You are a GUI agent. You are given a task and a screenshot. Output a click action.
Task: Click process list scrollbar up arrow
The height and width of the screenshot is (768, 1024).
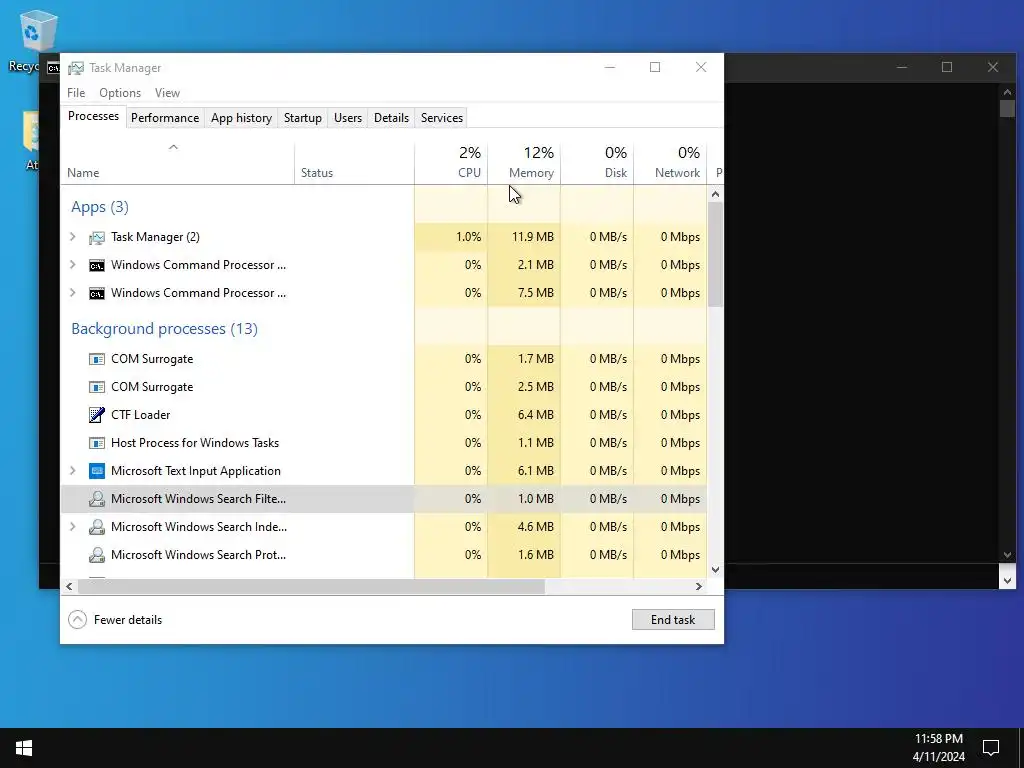tap(715, 194)
